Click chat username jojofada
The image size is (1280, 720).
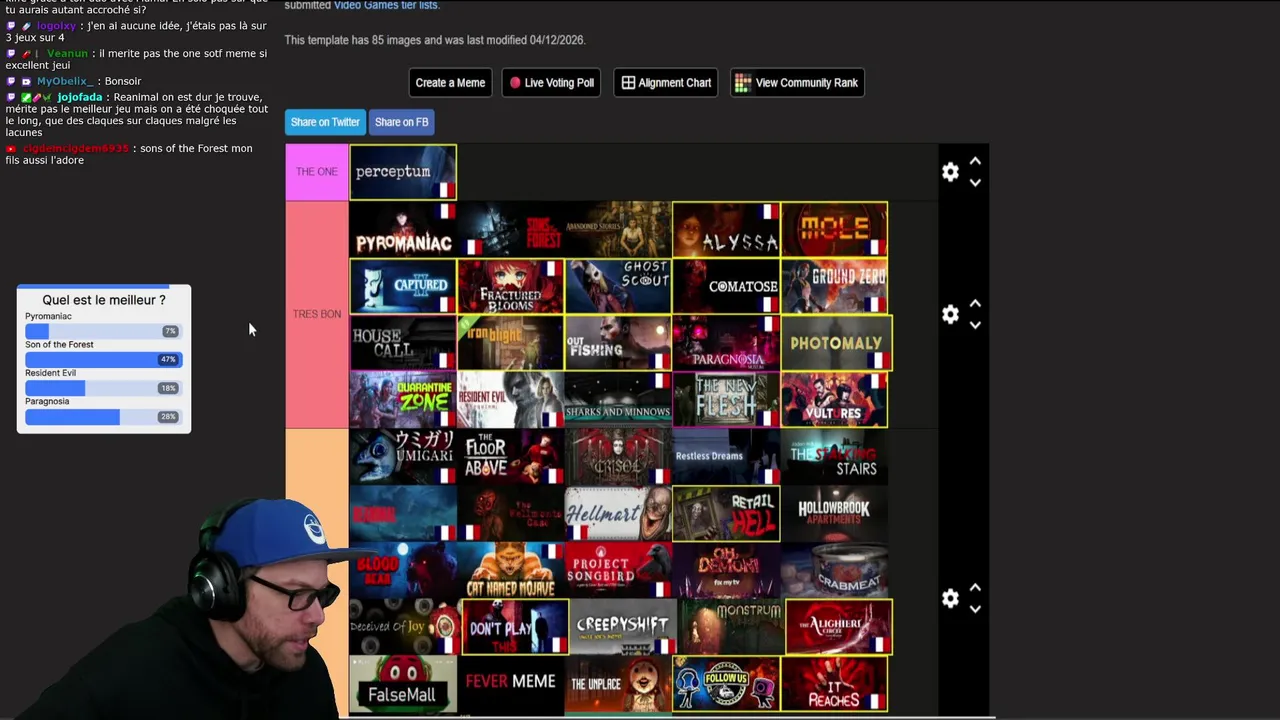[80, 97]
